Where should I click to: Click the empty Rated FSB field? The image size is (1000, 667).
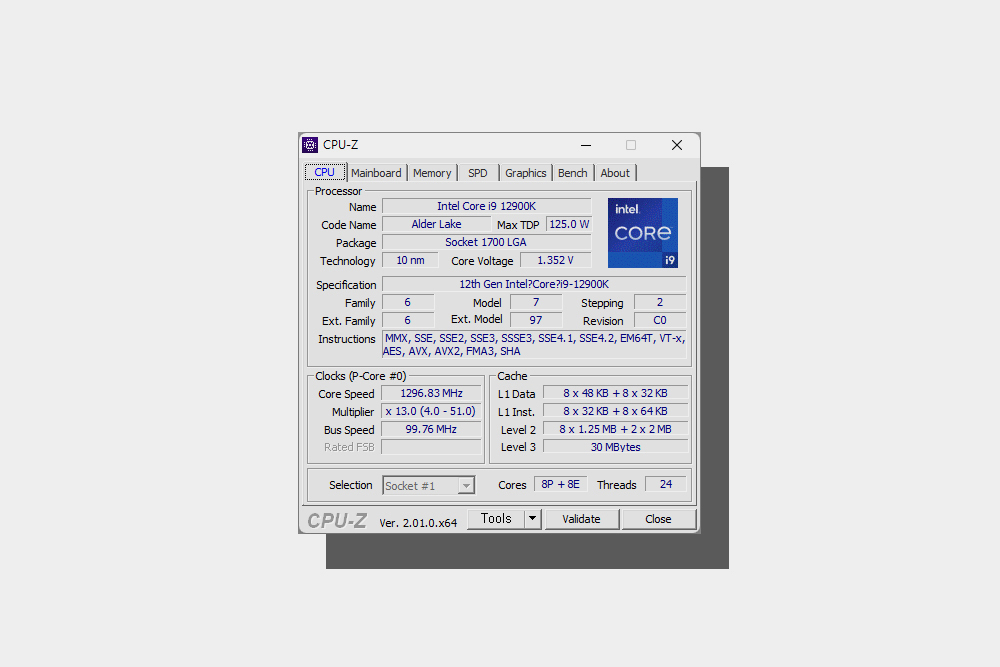tap(431, 447)
